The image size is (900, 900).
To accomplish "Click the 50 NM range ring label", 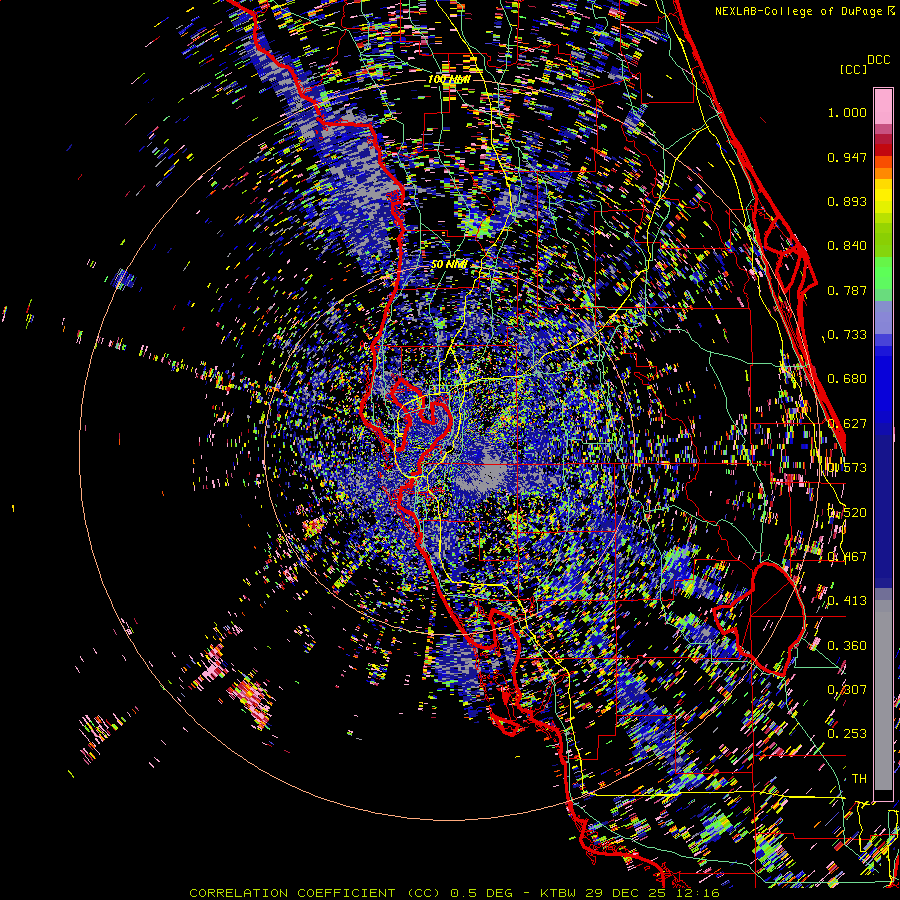I will coord(449,264).
